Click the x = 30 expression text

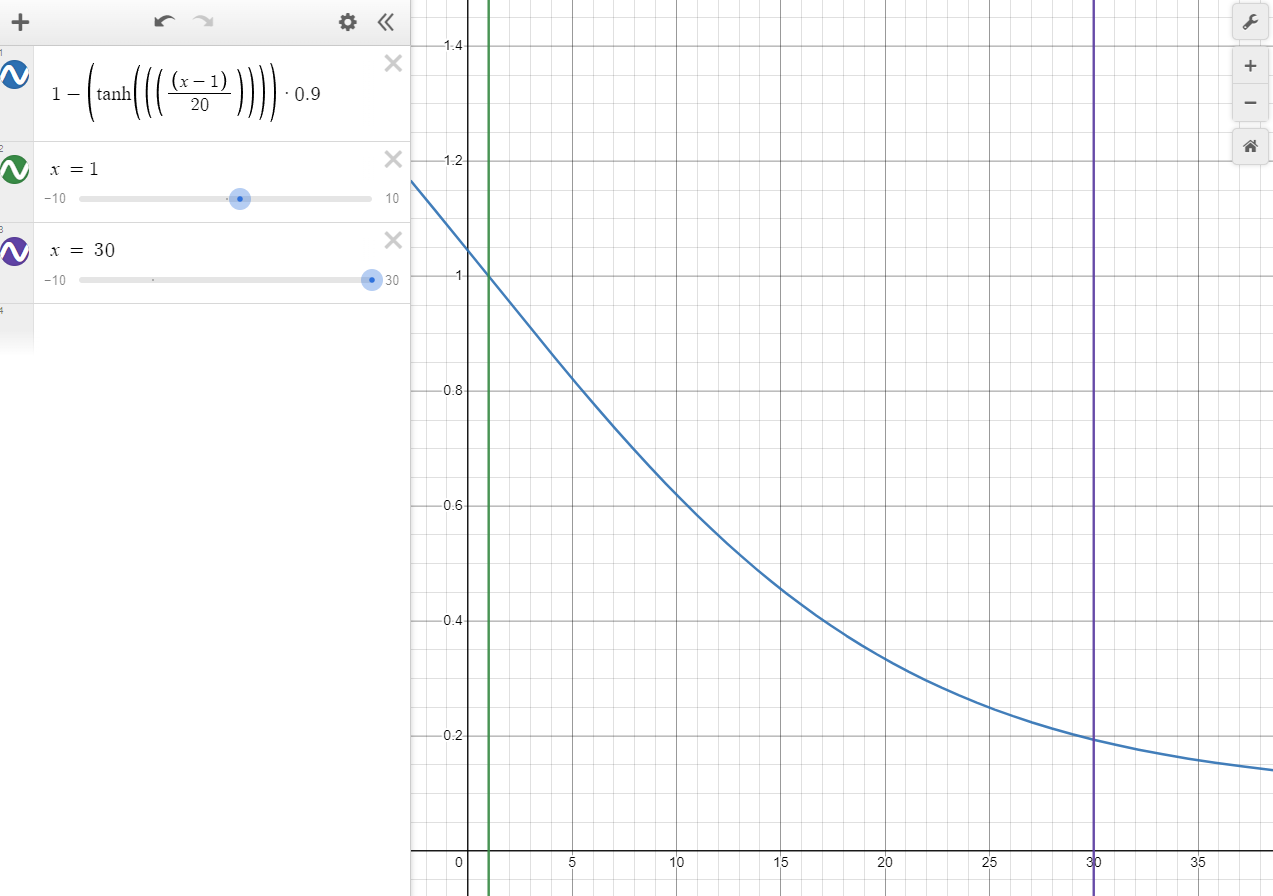[x=83, y=250]
